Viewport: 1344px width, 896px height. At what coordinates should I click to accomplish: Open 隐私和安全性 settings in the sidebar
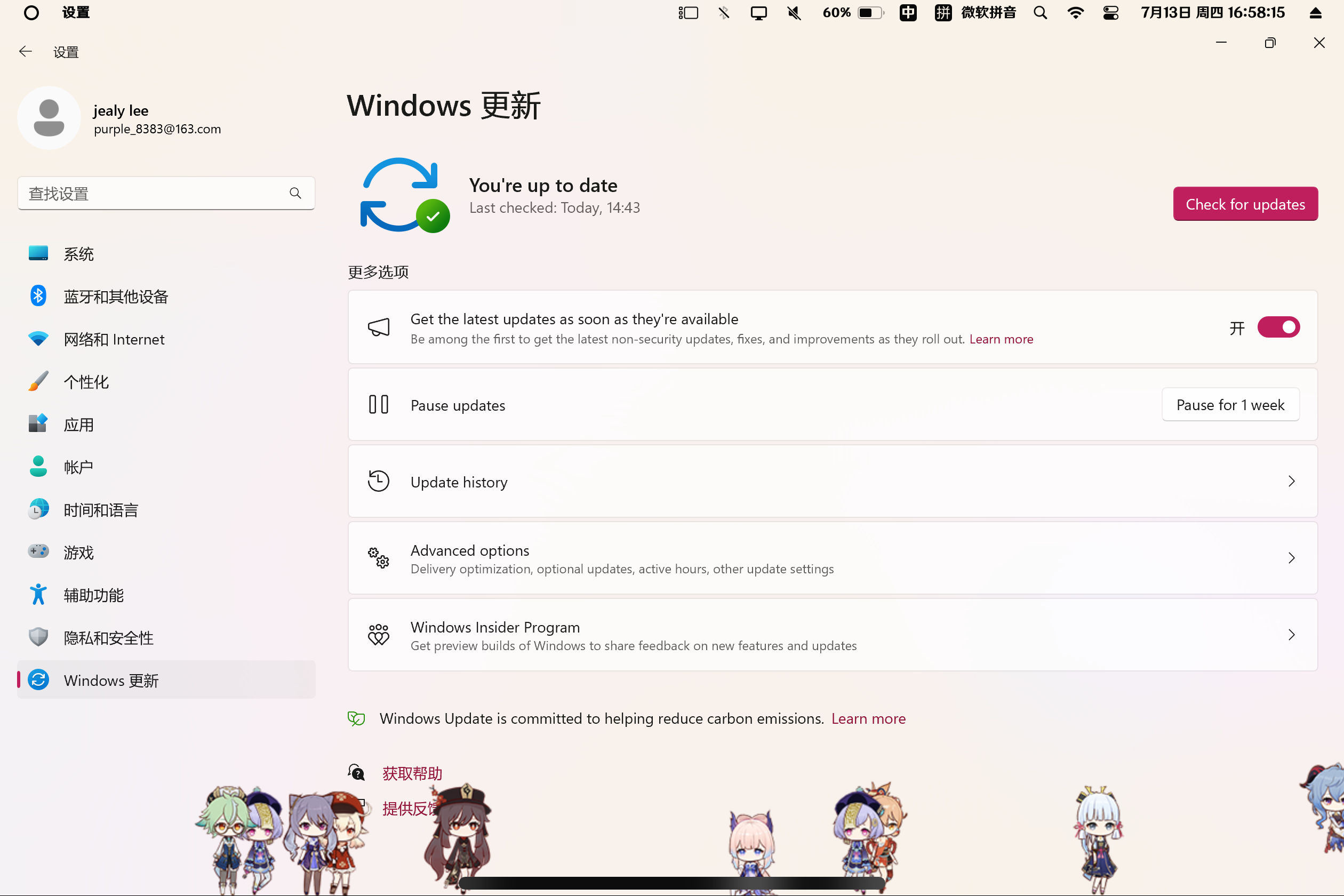click(x=166, y=638)
